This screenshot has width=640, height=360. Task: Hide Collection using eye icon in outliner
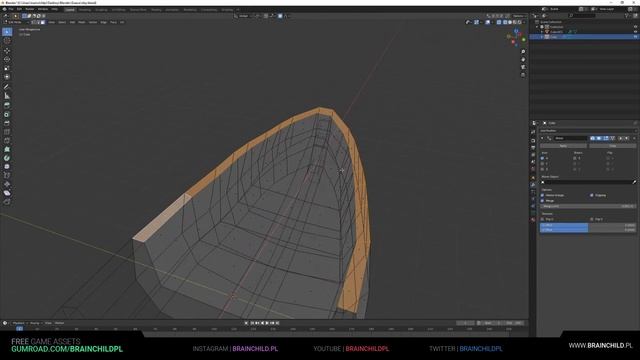tap(635, 27)
